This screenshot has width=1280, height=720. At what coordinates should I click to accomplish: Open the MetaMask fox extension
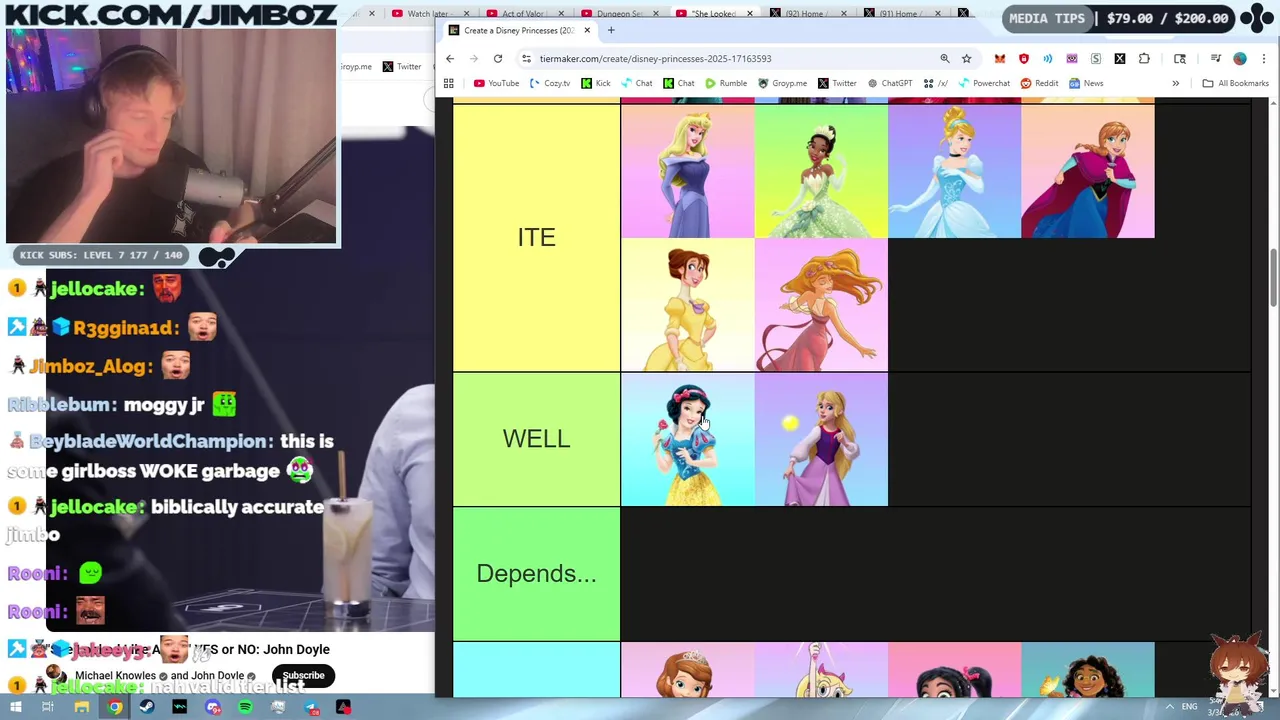1000,58
